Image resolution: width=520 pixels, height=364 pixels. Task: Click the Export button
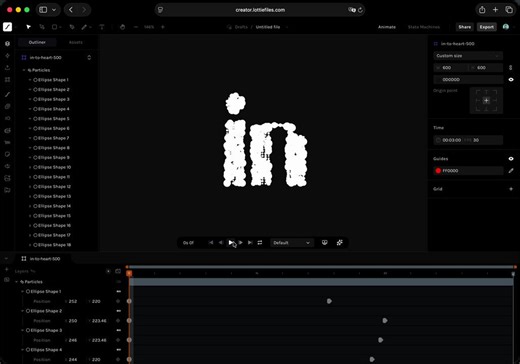click(487, 27)
